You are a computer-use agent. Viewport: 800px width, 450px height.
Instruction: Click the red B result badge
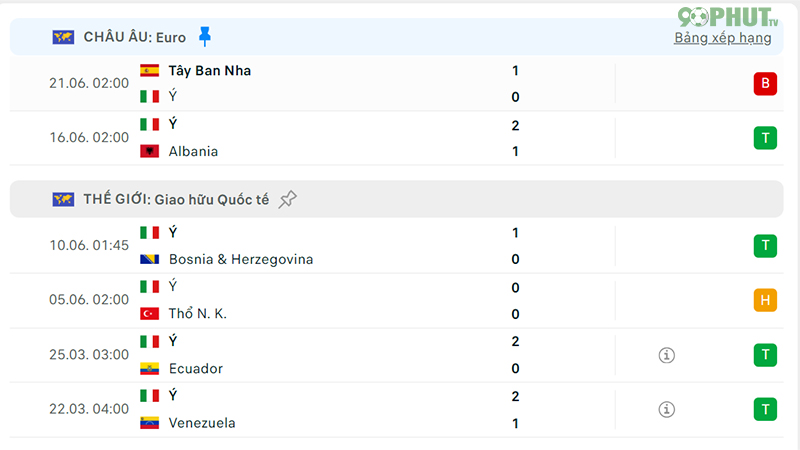(765, 84)
